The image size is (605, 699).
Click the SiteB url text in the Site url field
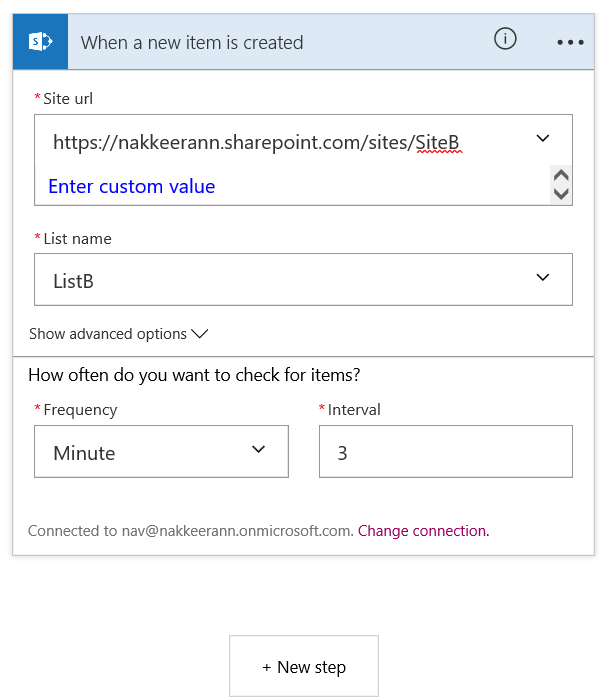click(x=256, y=143)
